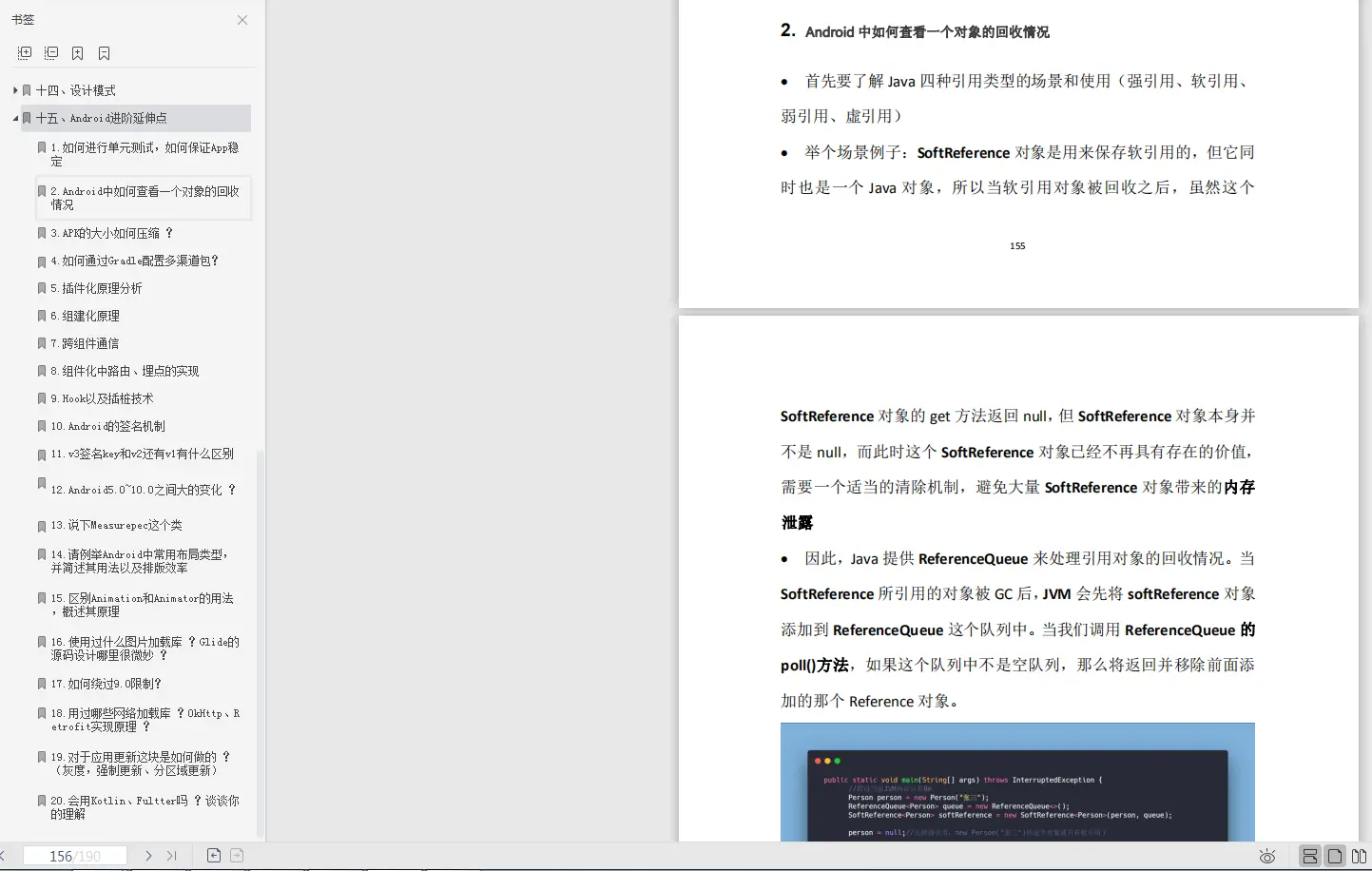Click the go forward to next view icon
The image size is (1372, 871).
point(237,856)
